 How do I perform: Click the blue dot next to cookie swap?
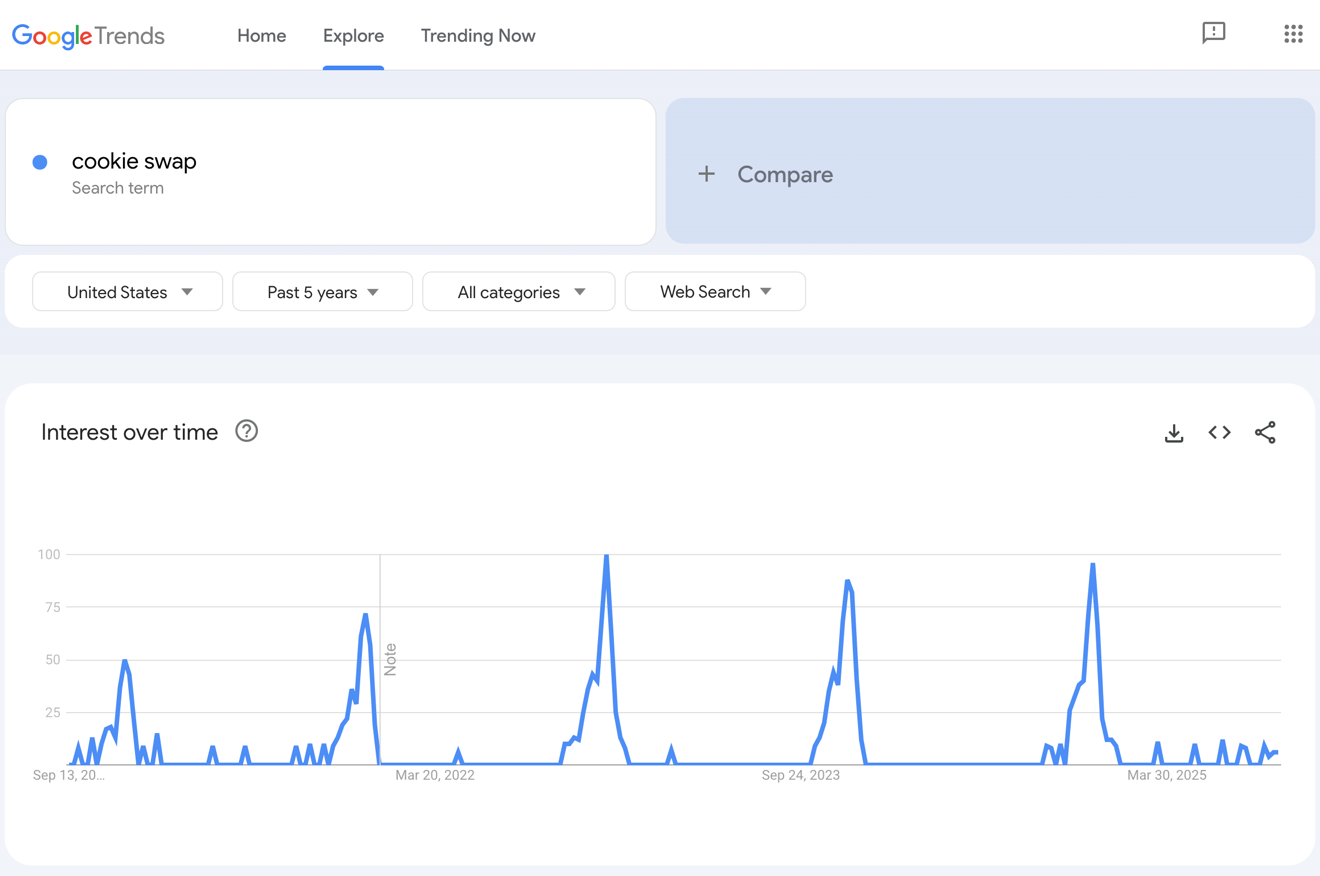click(x=40, y=162)
